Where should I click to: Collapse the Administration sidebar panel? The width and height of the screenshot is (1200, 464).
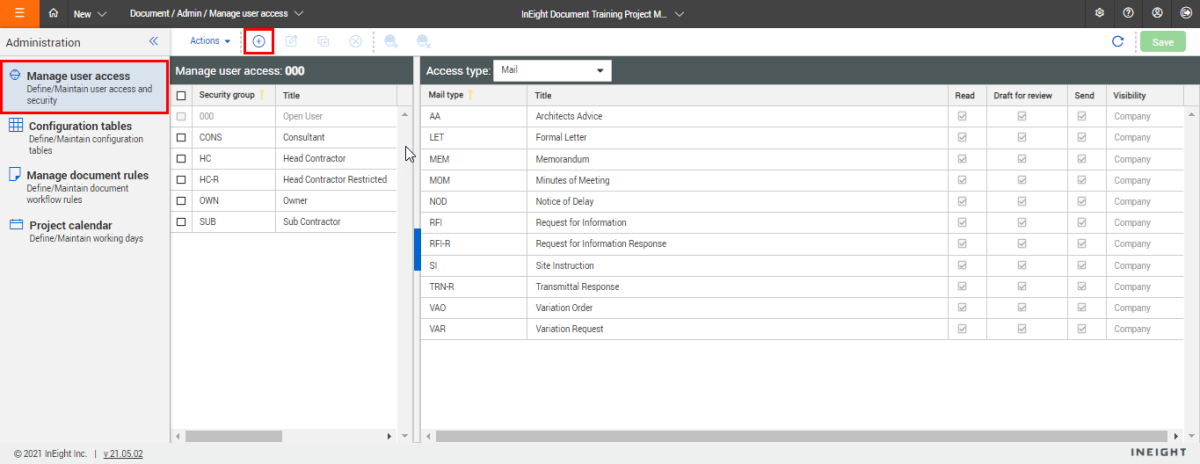pos(154,42)
